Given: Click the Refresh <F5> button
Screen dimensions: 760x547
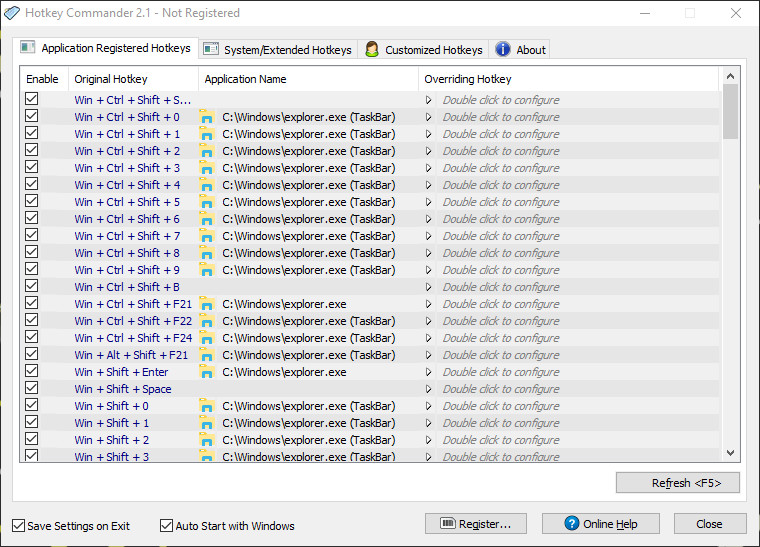Looking at the screenshot, I should pyautogui.click(x=678, y=483).
